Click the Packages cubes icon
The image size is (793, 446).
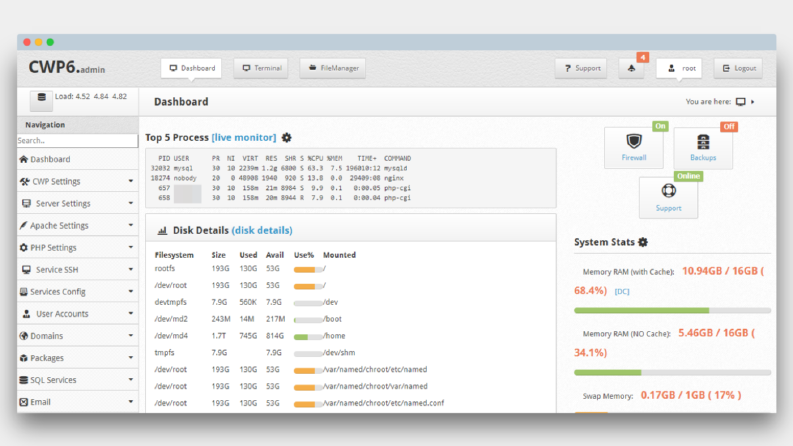point(24,358)
